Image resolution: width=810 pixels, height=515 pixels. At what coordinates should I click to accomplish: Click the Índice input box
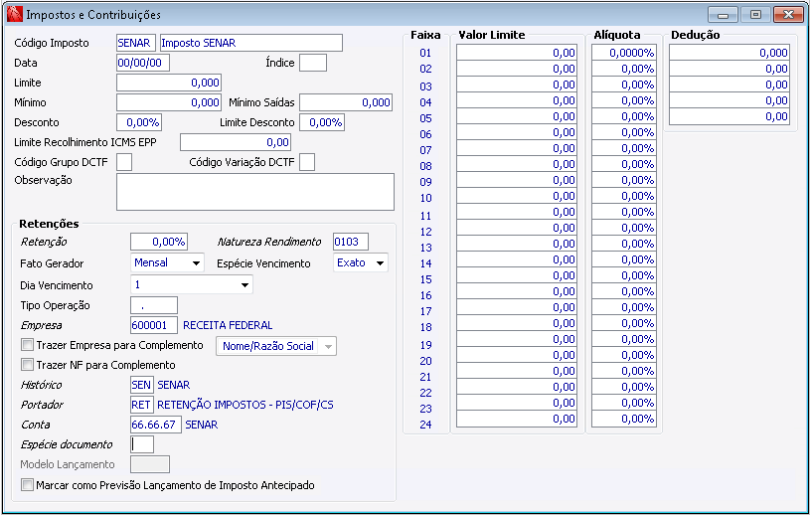click(313, 63)
